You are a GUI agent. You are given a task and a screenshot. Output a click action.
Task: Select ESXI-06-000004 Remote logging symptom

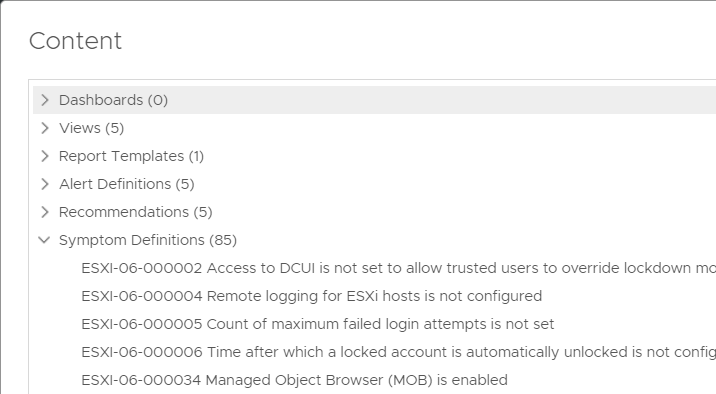tap(312, 296)
